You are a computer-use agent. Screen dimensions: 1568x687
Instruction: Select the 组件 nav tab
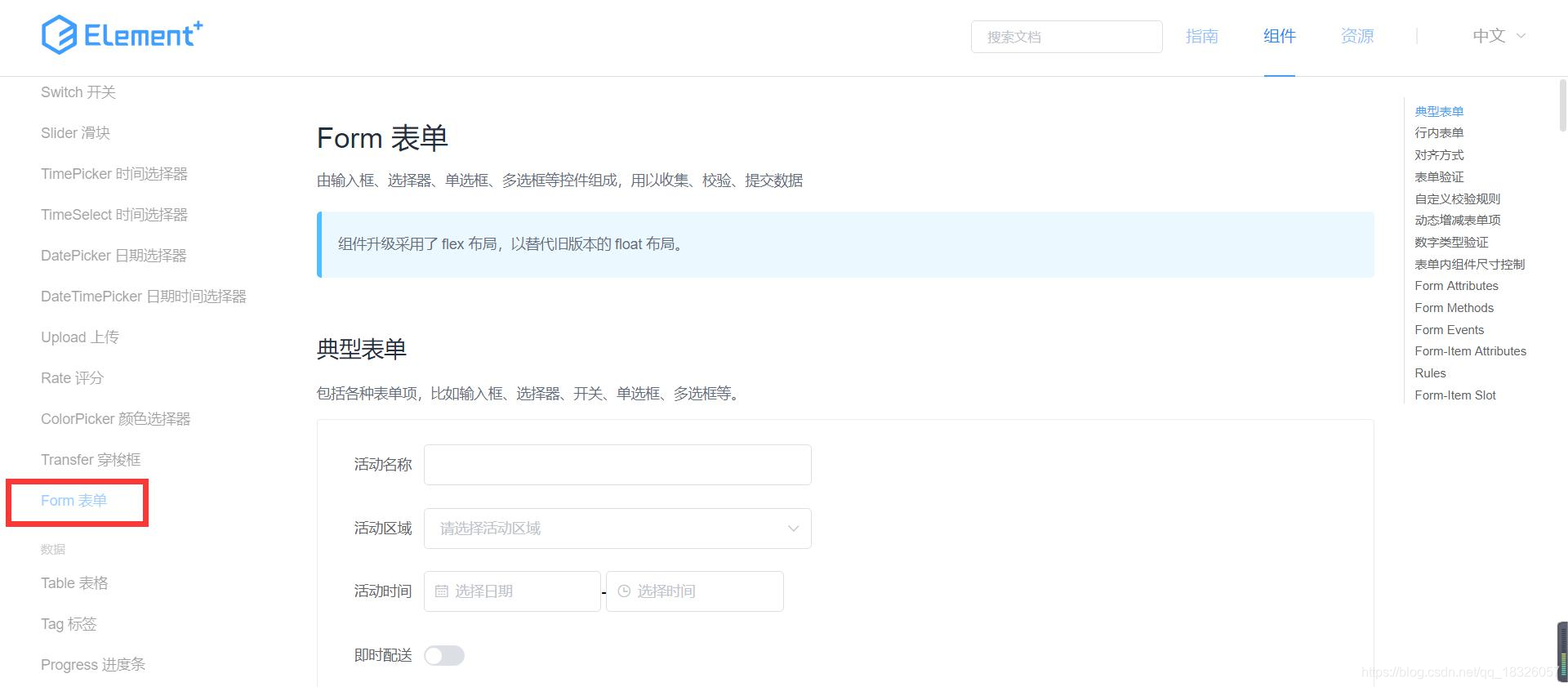pyautogui.click(x=1279, y=36)
